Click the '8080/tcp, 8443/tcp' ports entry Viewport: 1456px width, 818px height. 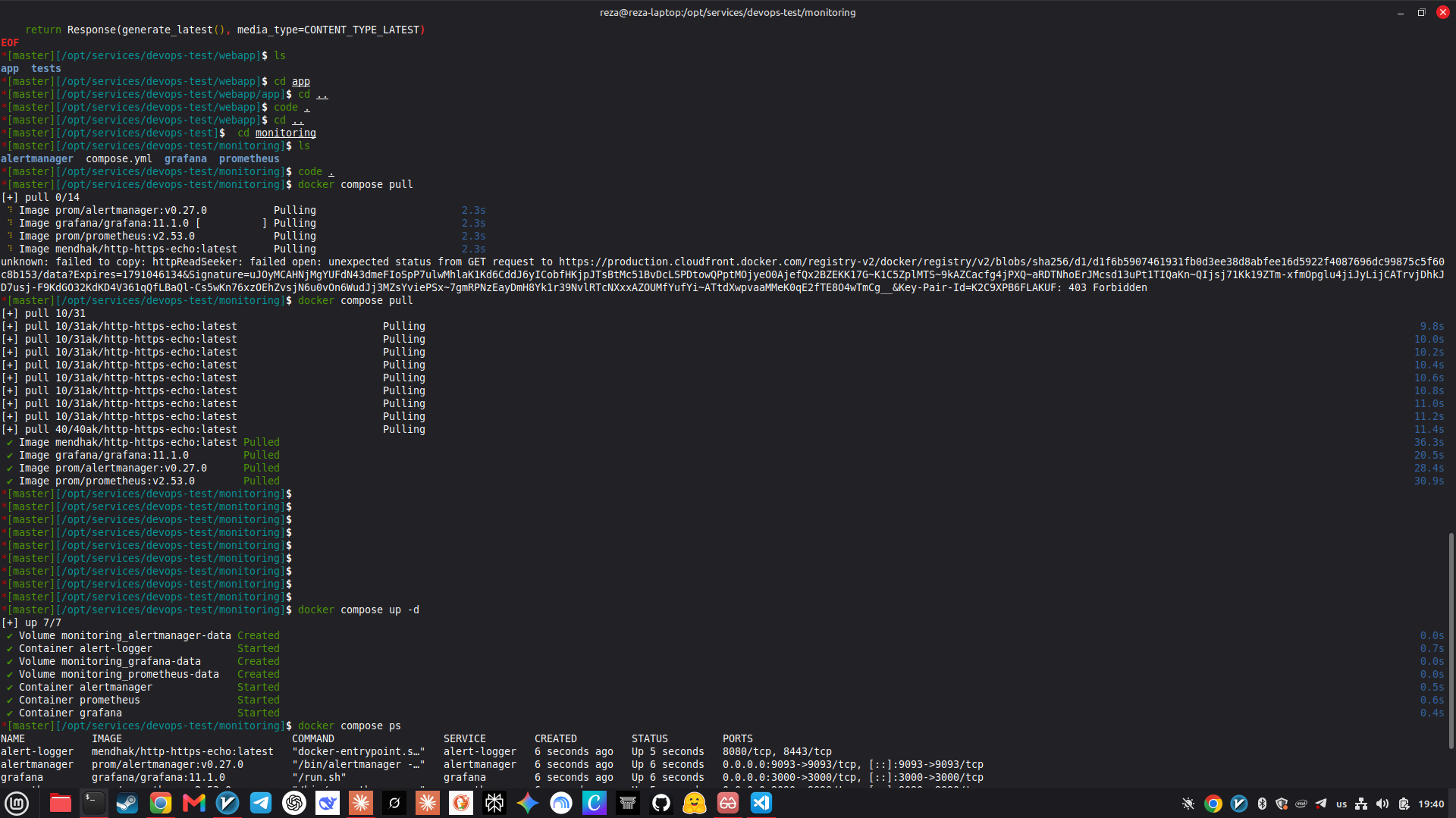coord(777,751)
